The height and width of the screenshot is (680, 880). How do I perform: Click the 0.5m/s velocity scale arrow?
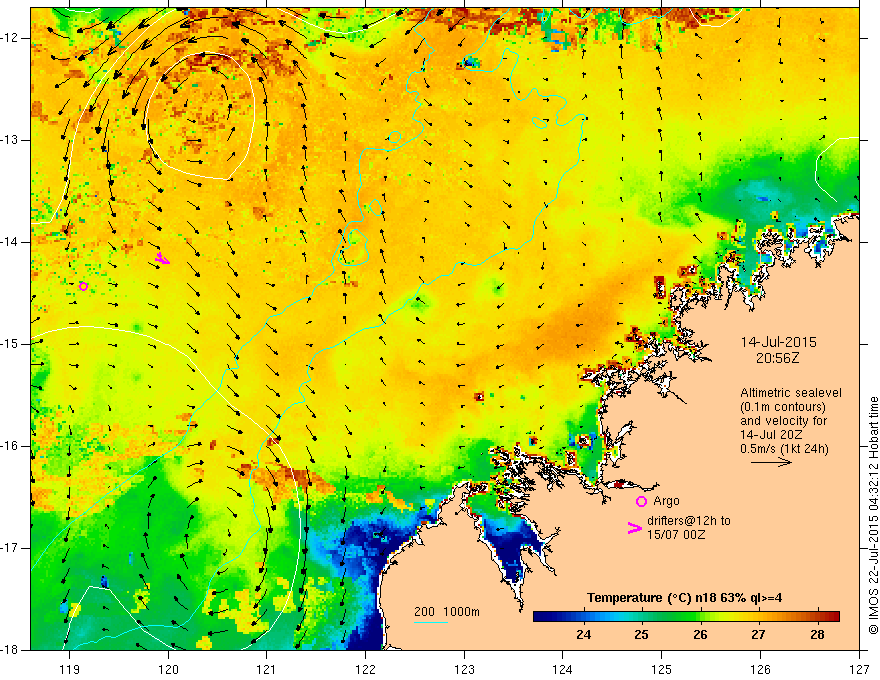(x=771, y=462)
